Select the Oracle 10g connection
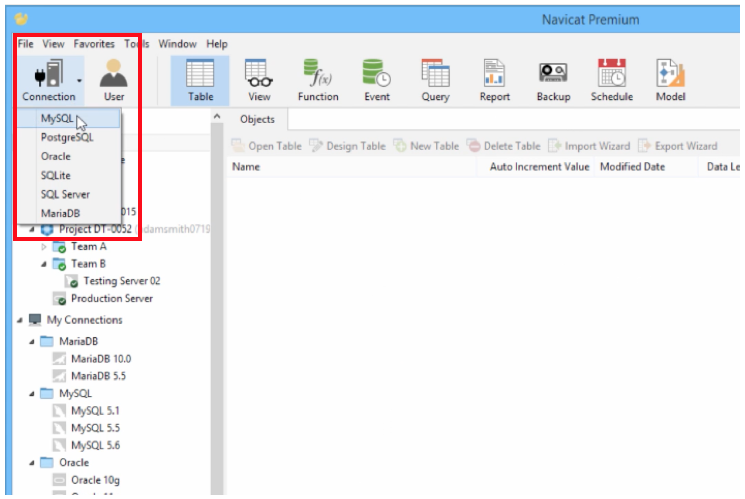 pos(86,480)
